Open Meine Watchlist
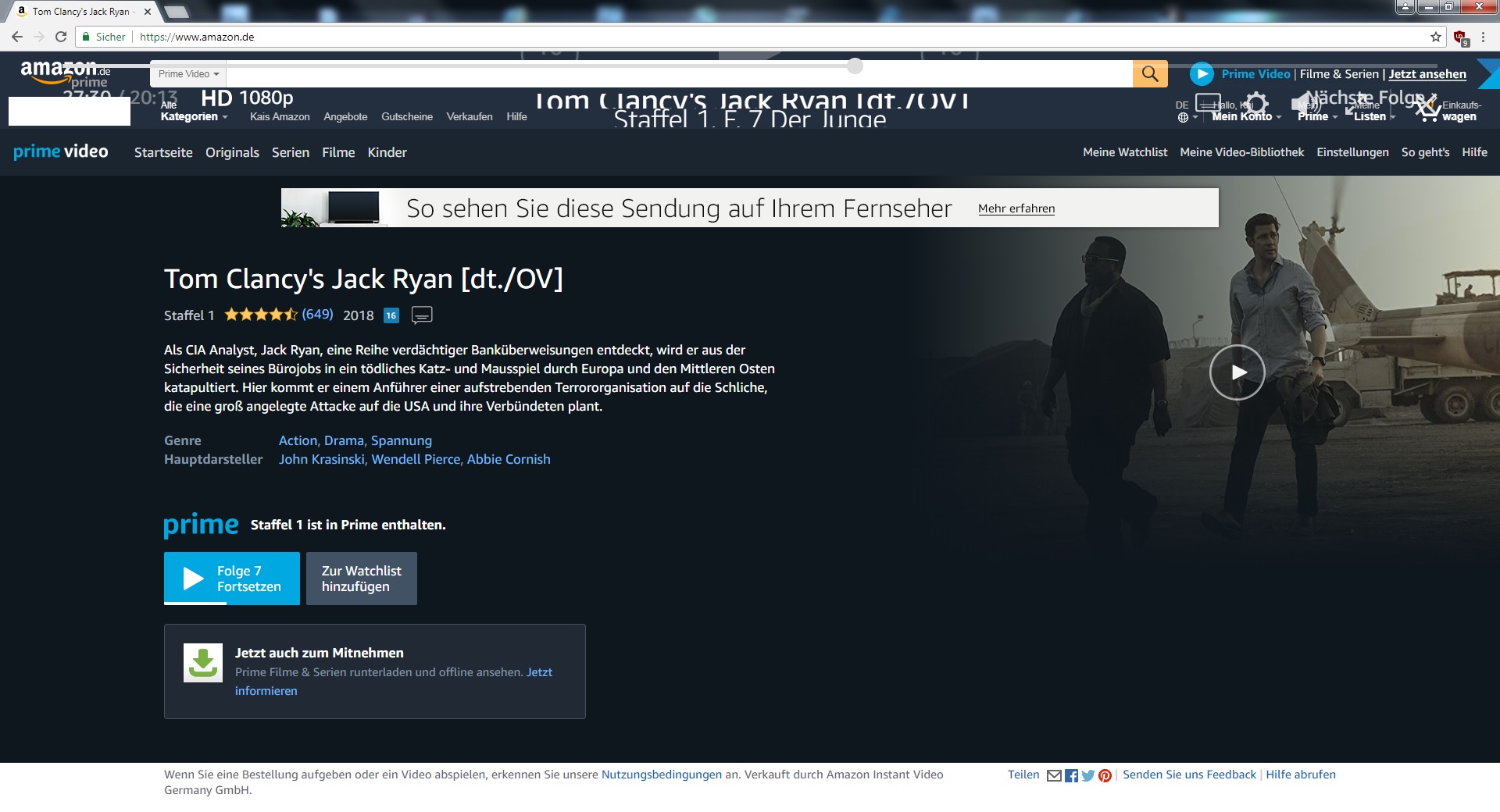 (x=1125, y=152)
